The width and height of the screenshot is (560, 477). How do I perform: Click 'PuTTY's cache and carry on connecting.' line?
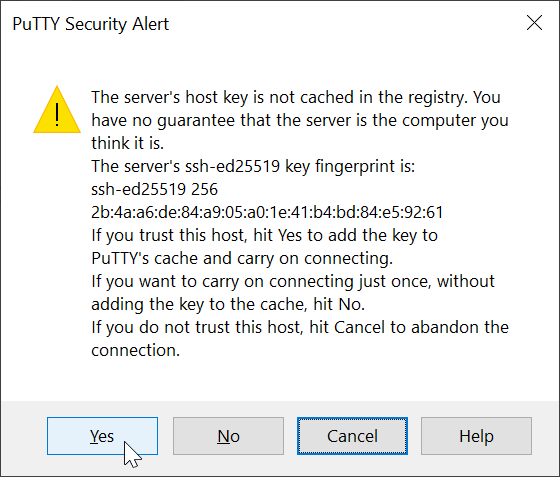[x=242, y=258]
